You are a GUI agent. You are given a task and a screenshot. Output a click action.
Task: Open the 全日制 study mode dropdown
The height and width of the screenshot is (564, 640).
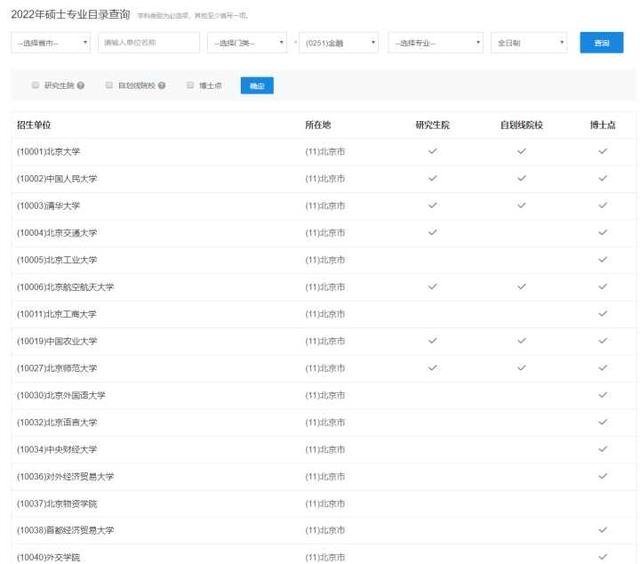529,42
